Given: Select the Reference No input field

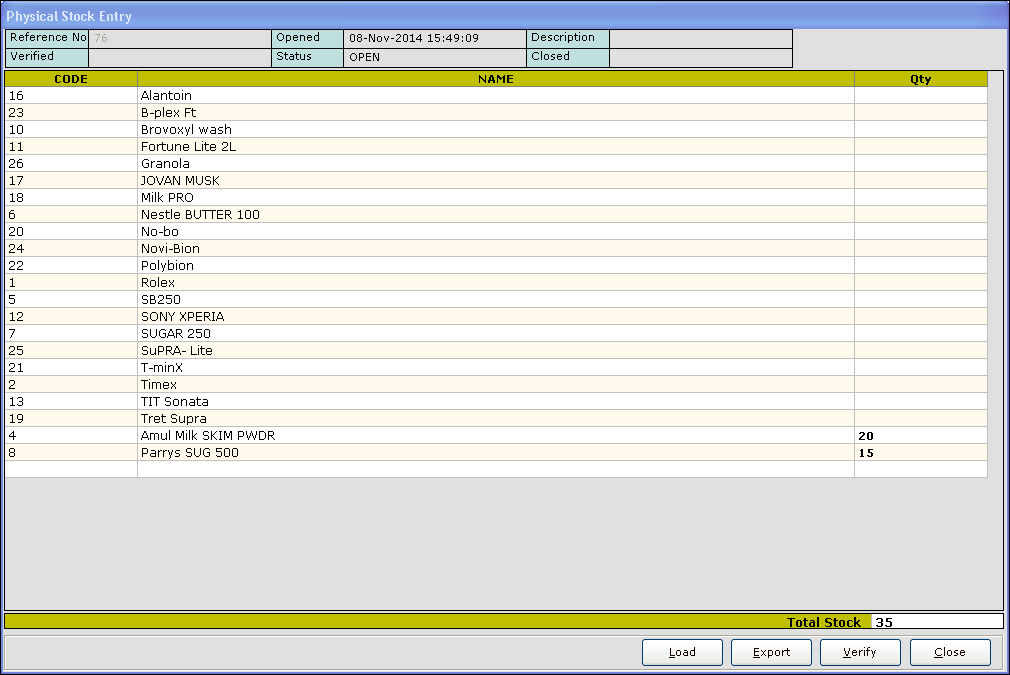Looking at the screenshot, I should [x=180, y=38].
